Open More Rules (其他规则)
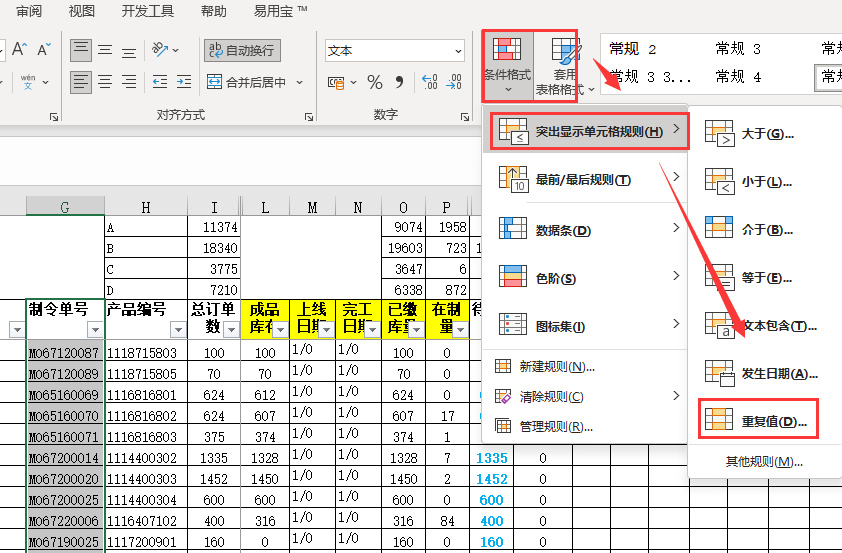 (x=764, y=462)
